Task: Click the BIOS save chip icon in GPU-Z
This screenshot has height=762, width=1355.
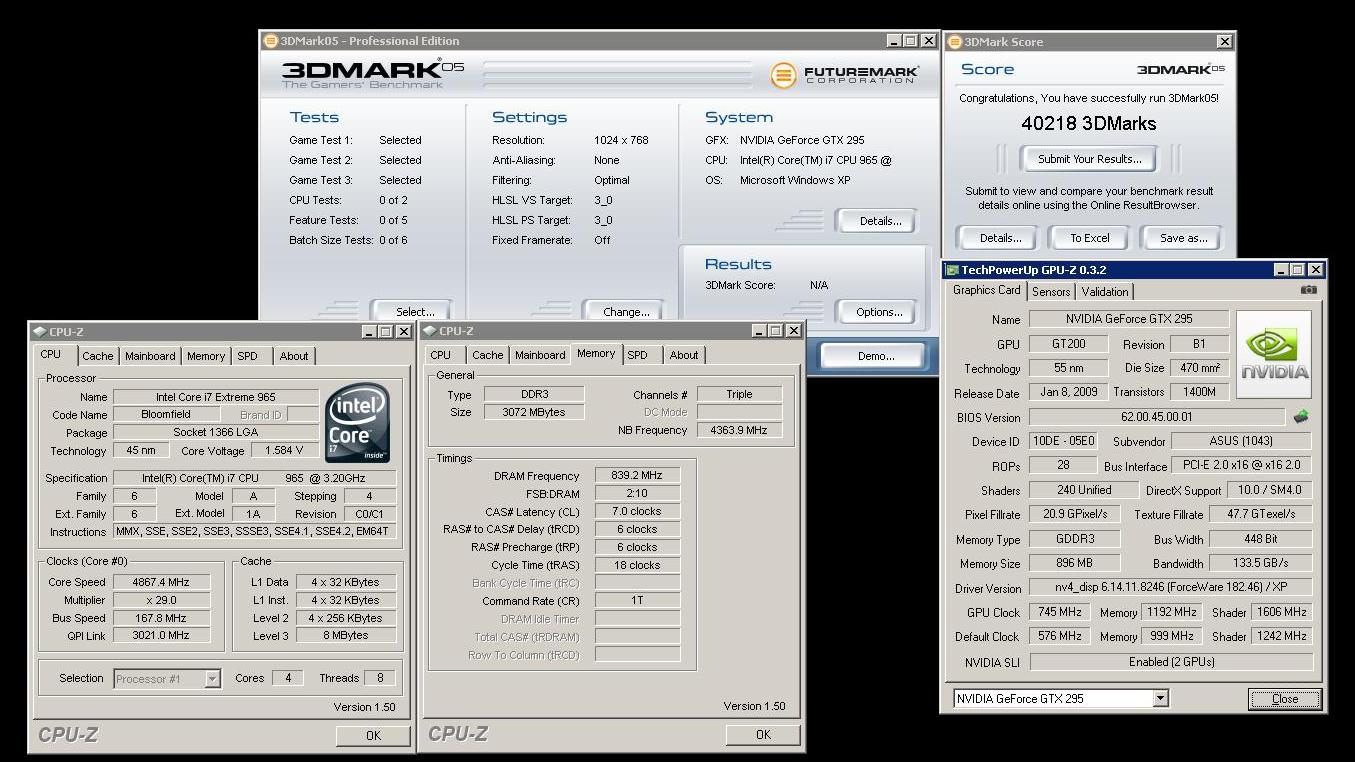Action: [1300, 417]
